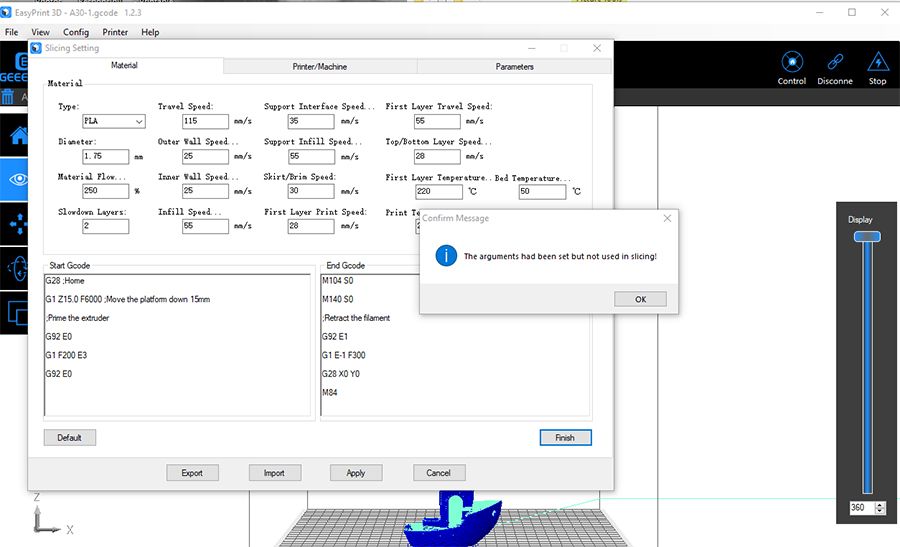The width and height of the screenshot is (900, 547).
Task: Increase the Display value stepper
Action: click(x=880, y=505)
